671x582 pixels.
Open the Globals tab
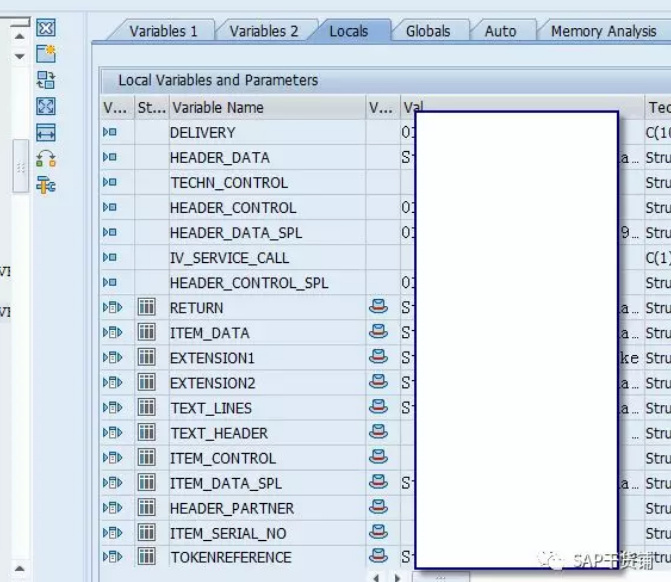(x=428, y=31)
